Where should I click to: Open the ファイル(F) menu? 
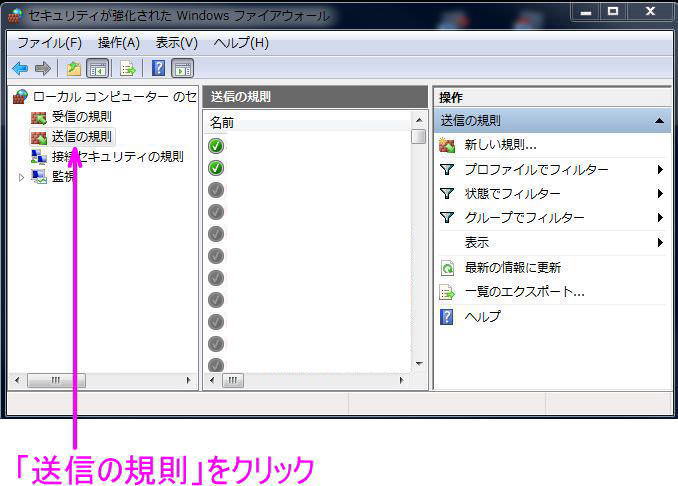(x=49, y=43)
